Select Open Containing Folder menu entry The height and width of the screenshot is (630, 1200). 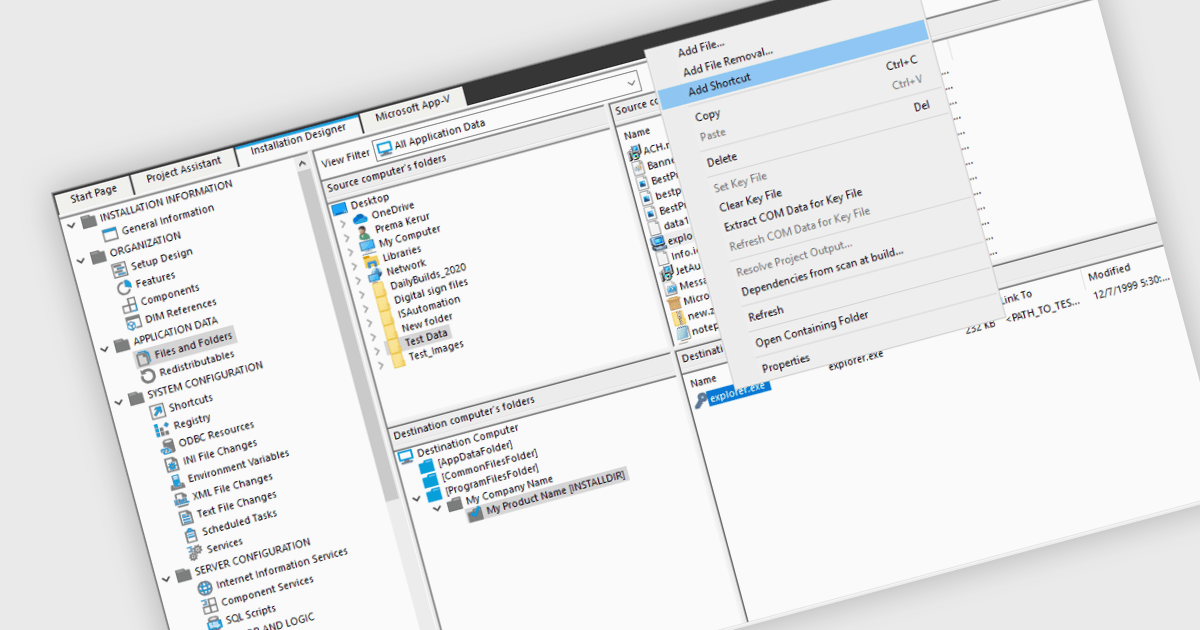click(x=811, y=328)
